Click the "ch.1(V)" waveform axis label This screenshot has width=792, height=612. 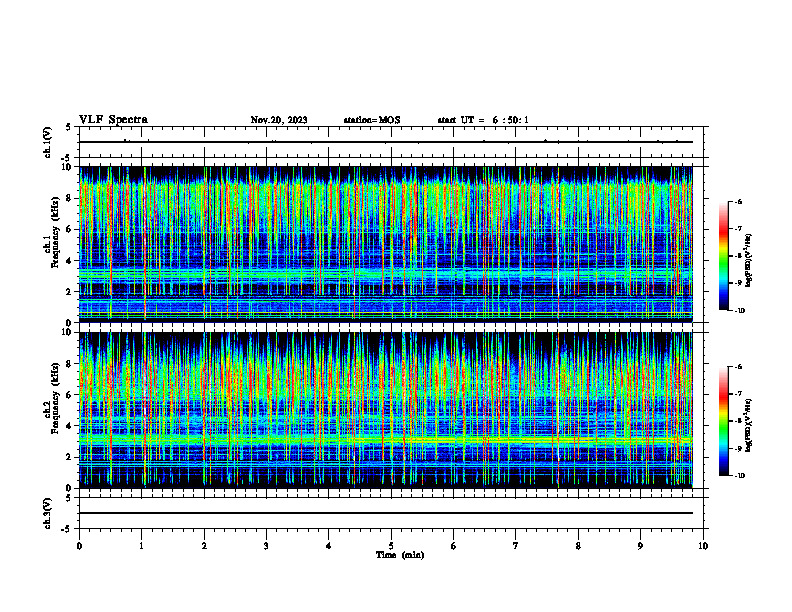(x=48, y=142)
